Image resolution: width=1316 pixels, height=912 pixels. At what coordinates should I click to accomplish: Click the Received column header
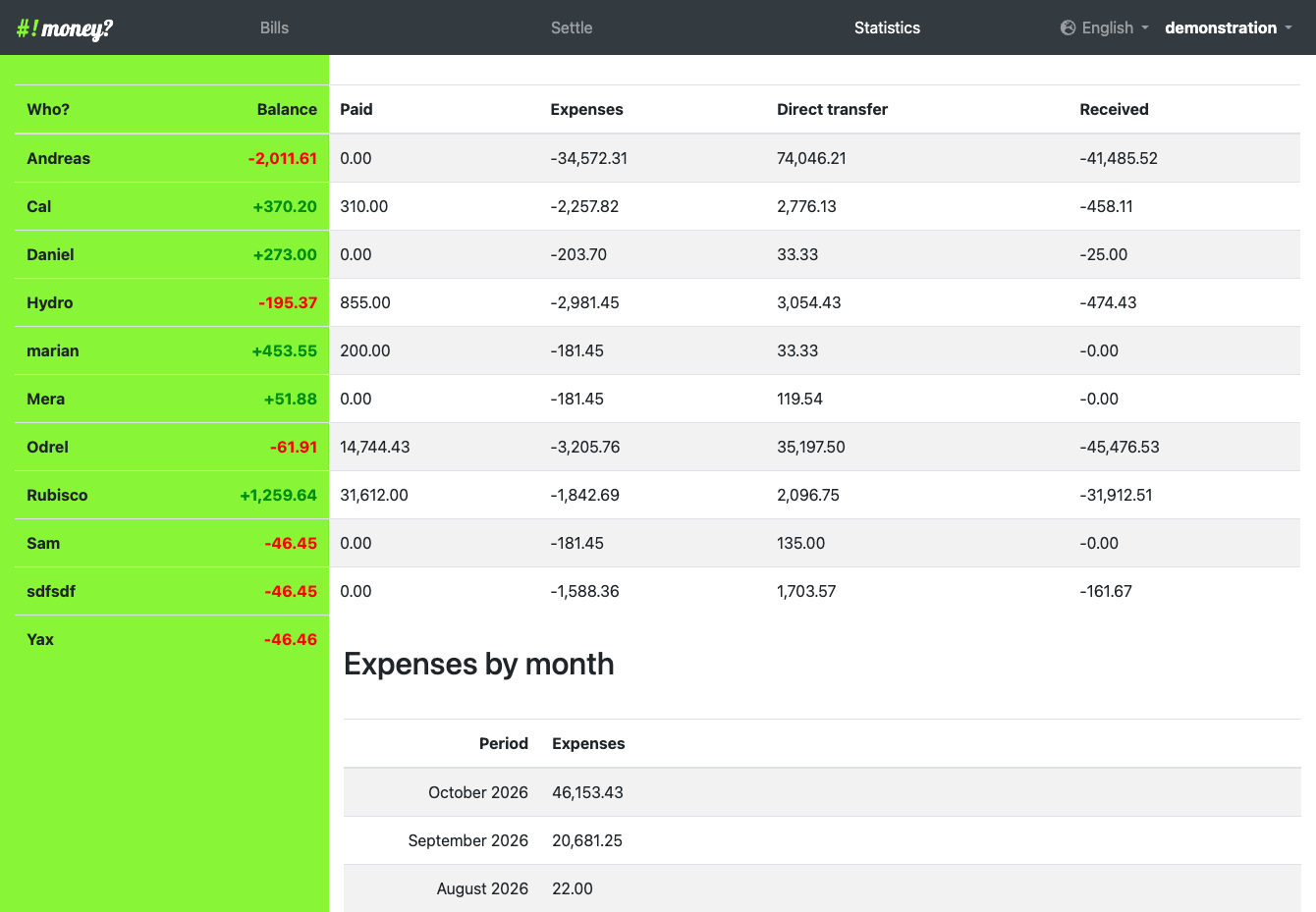point(1114,109)
